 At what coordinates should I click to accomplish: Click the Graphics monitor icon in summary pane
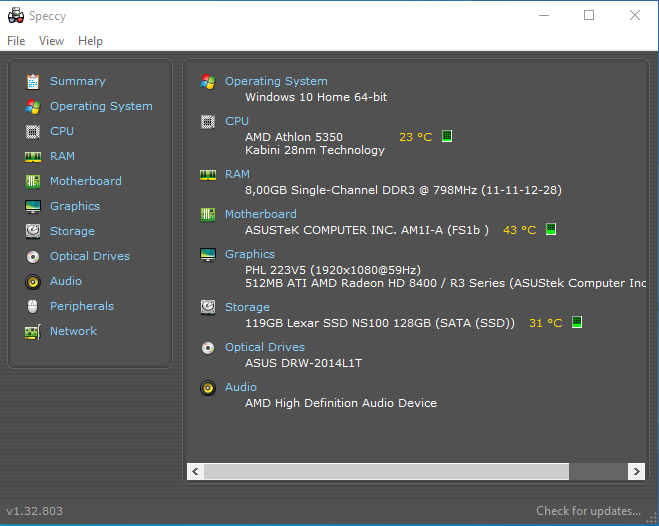(208, 255)
